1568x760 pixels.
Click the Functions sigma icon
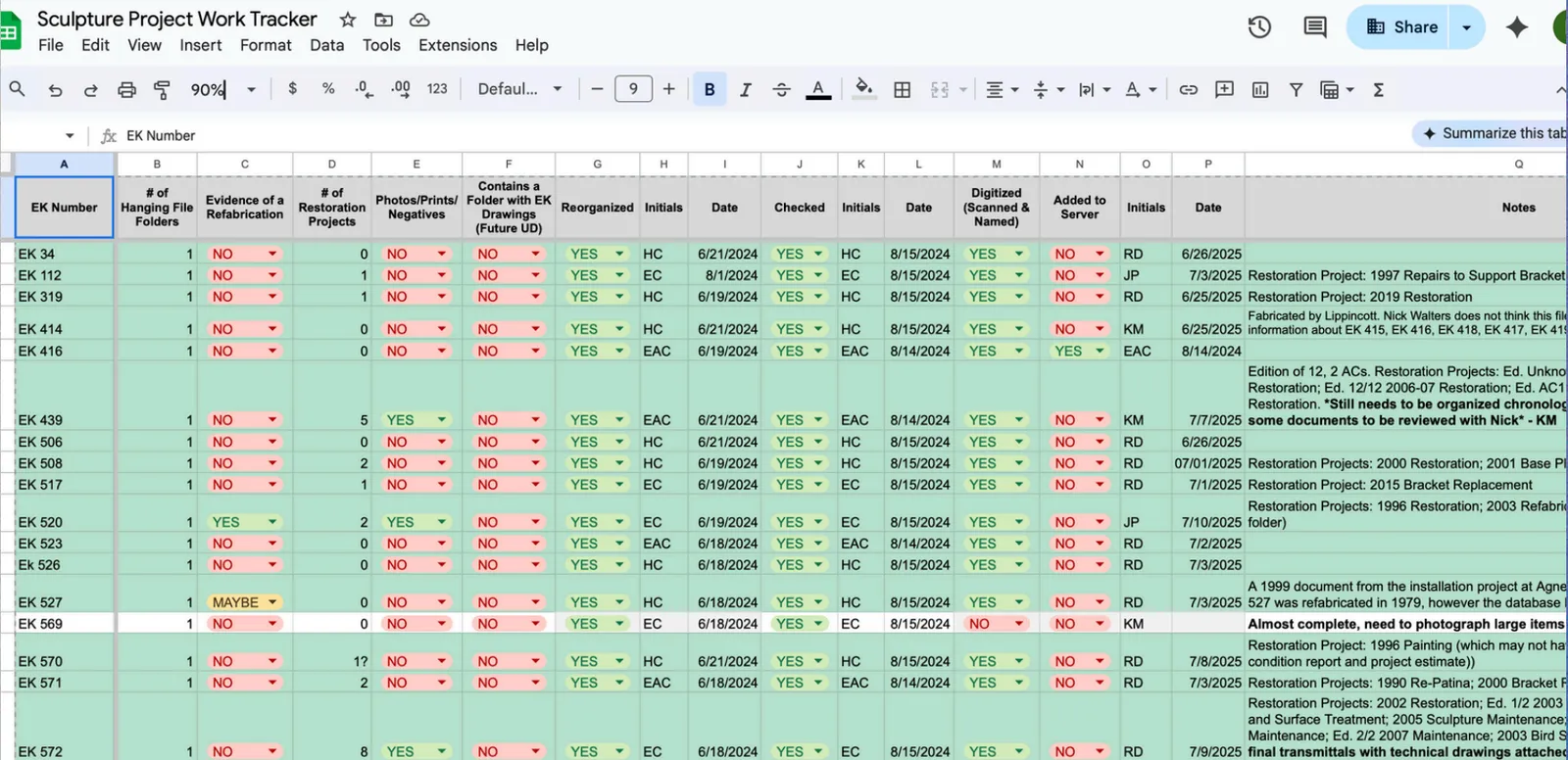click(1378, 90)
